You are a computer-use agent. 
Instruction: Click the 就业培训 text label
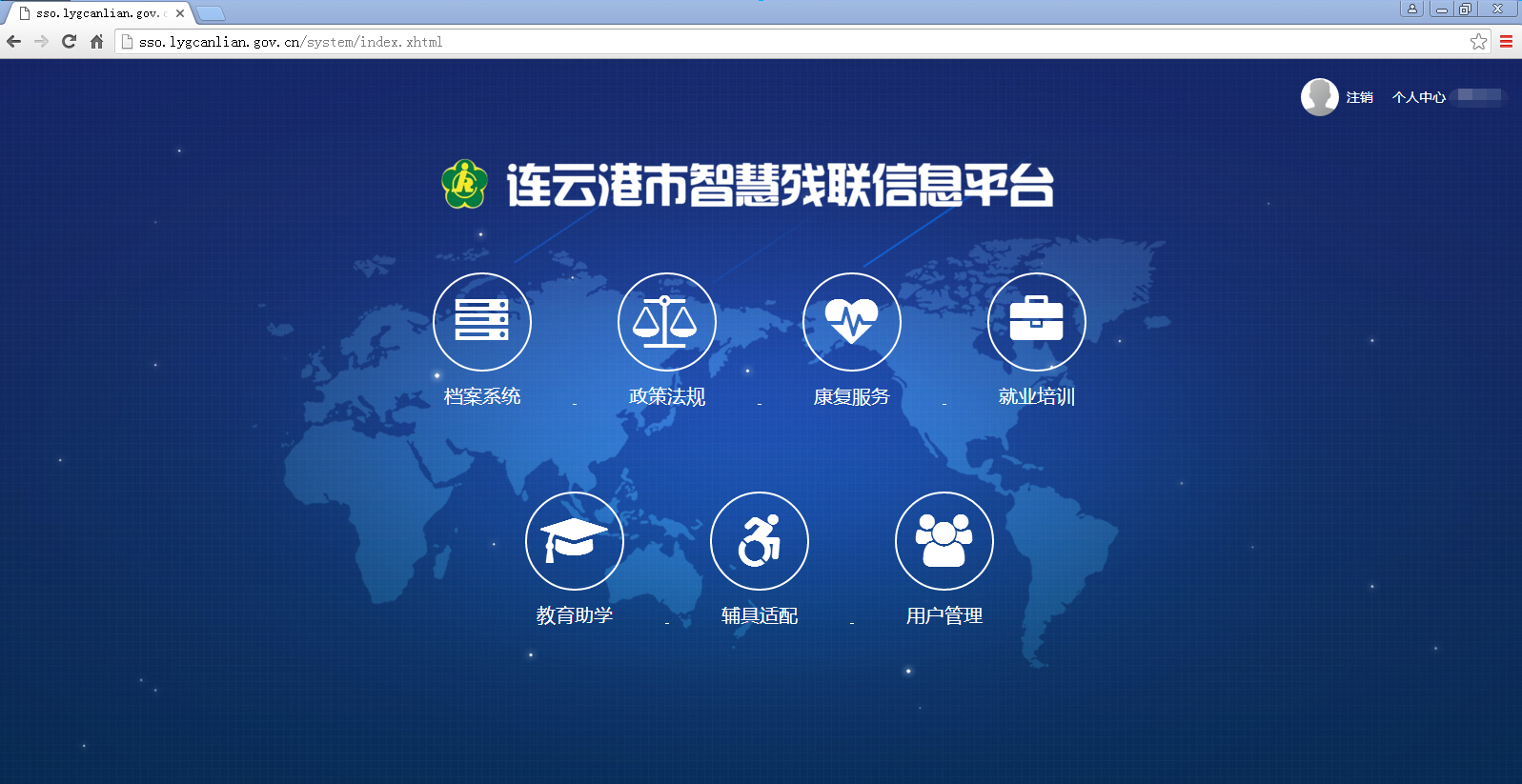[x=1036, y=396]
